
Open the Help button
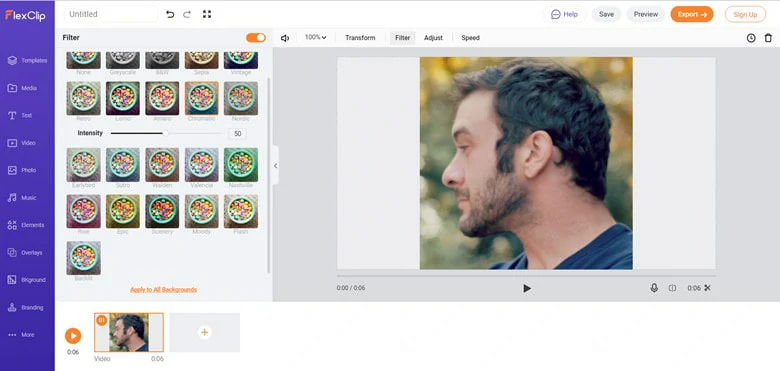(x=564, y=14)
